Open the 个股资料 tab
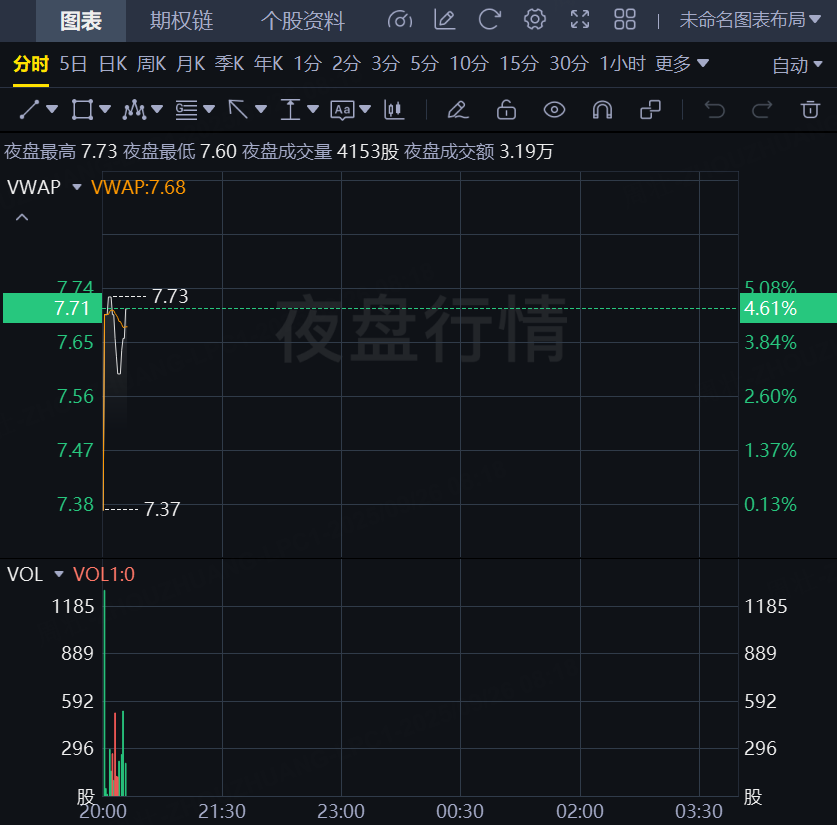 pyautogui.click(x=302, y=21)
